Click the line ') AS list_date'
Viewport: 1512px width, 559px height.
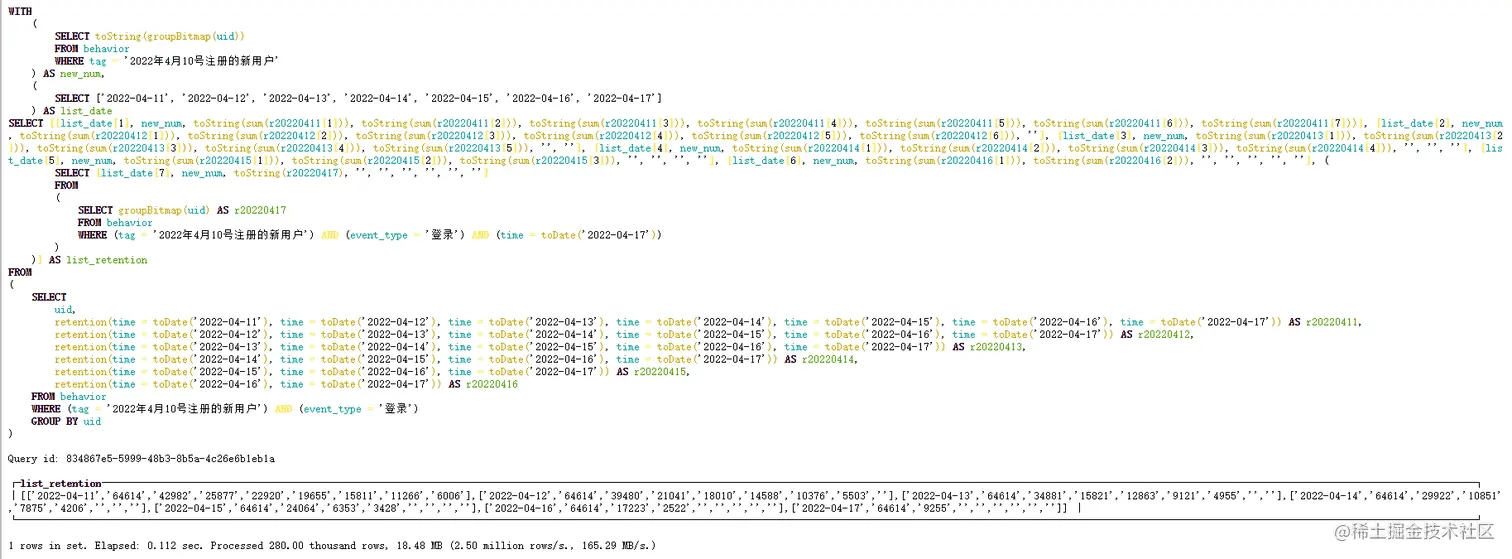click(71, 110)
